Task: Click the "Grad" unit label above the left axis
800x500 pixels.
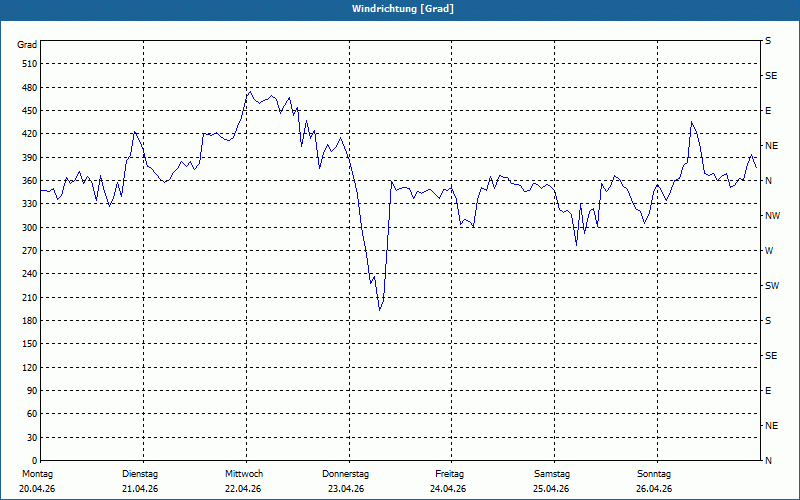Action: tap(27, 45)
